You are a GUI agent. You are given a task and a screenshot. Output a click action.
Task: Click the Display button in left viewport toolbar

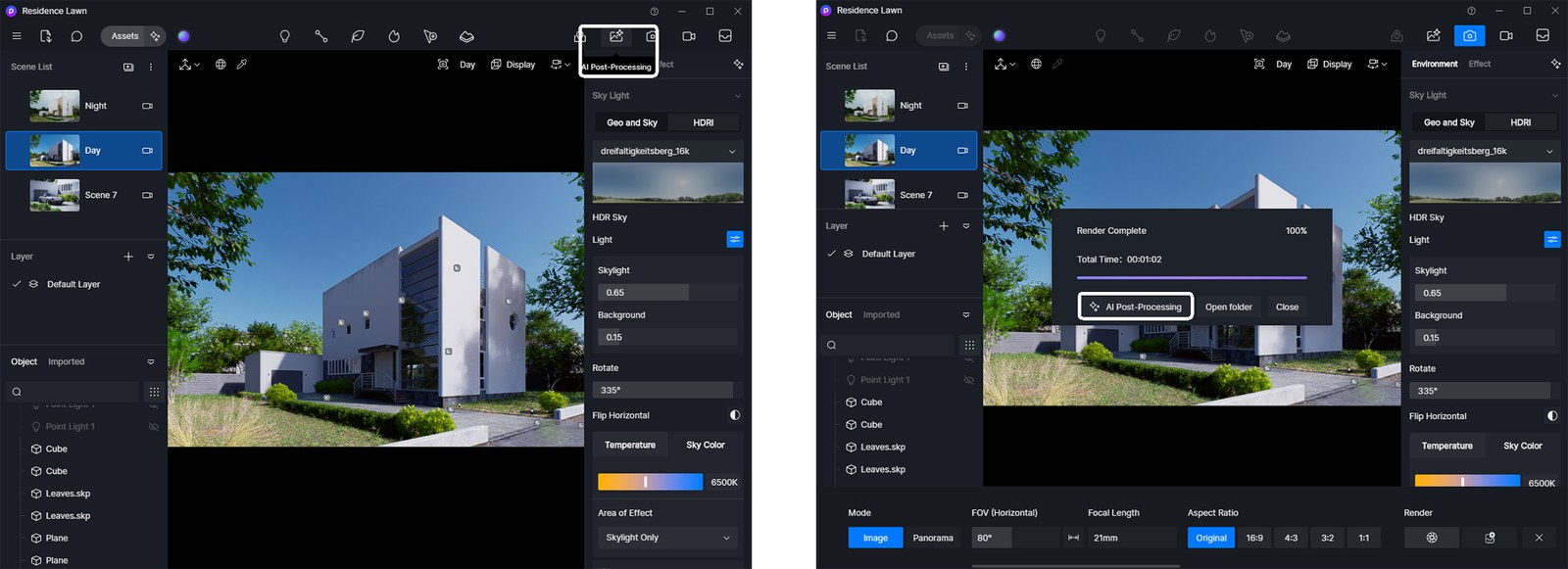[513, 65]
